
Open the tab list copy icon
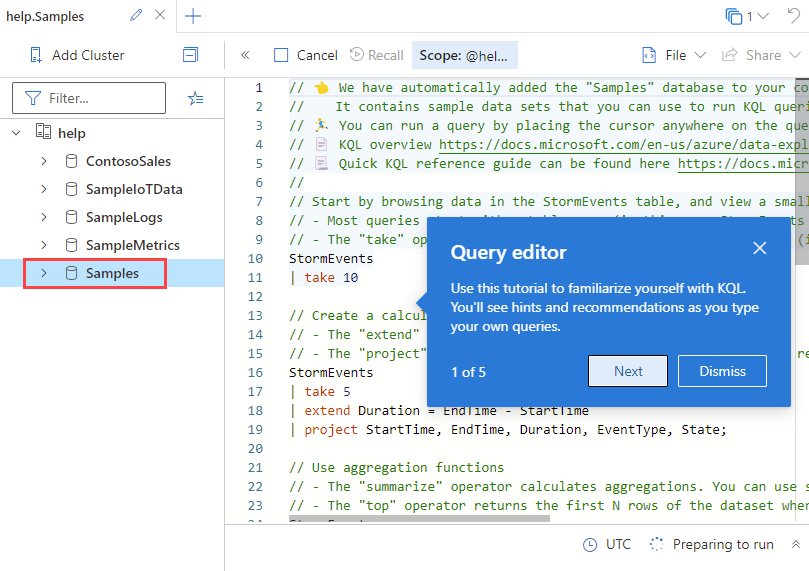(x=733, y=17)
